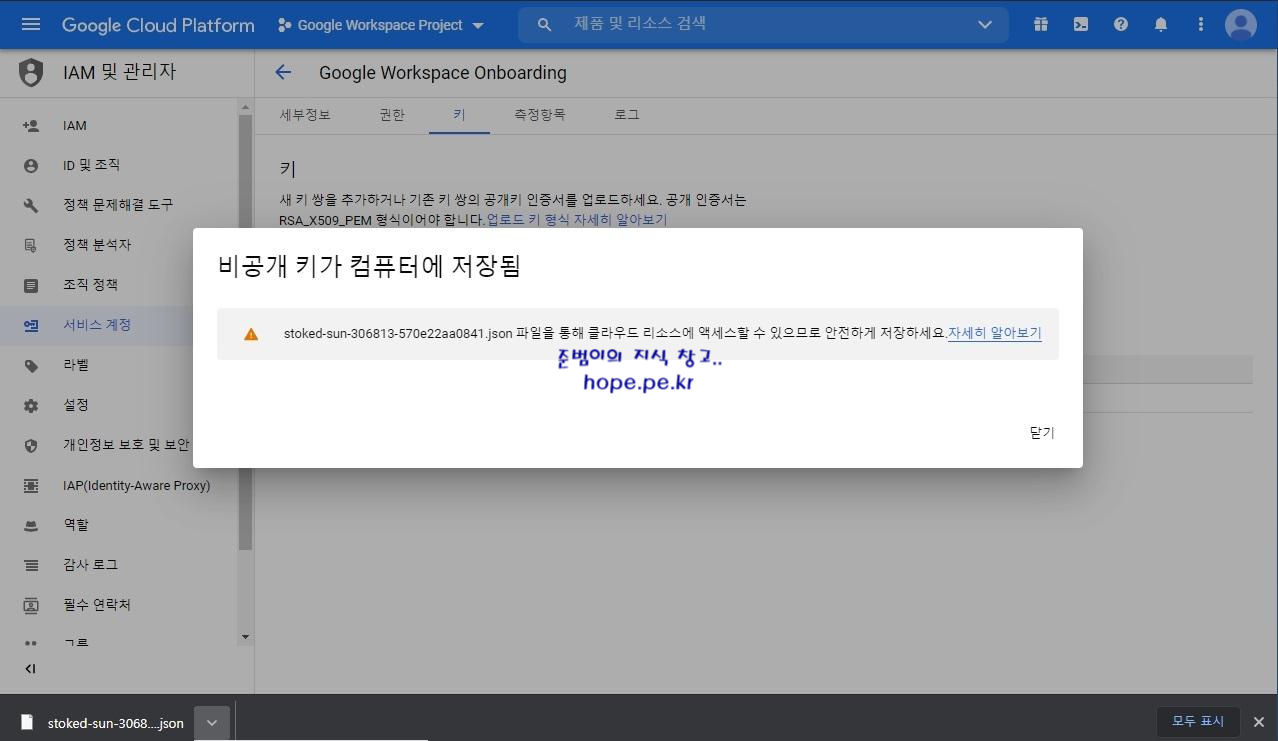Click the 조직 정책 list icon
Screen dimensions: 1278x741
pos(31,285)
